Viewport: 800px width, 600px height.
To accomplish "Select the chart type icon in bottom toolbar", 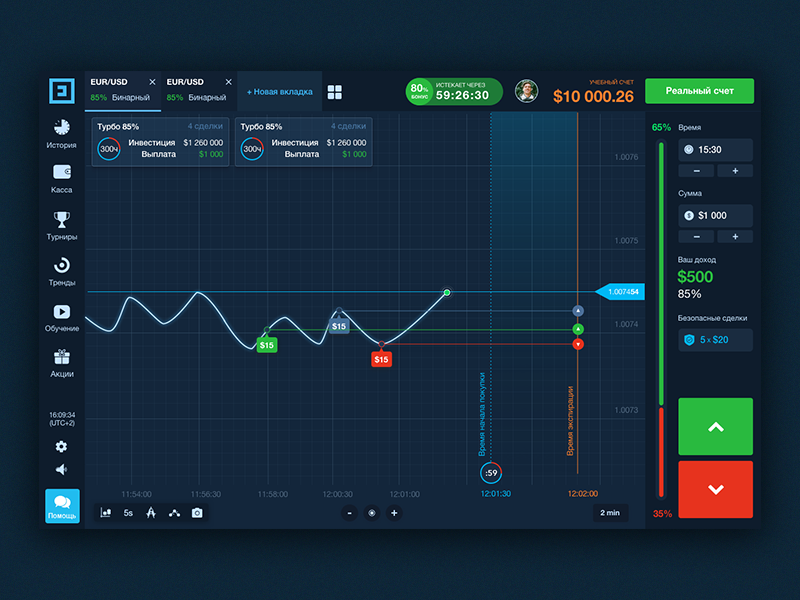I will (106, 513).
